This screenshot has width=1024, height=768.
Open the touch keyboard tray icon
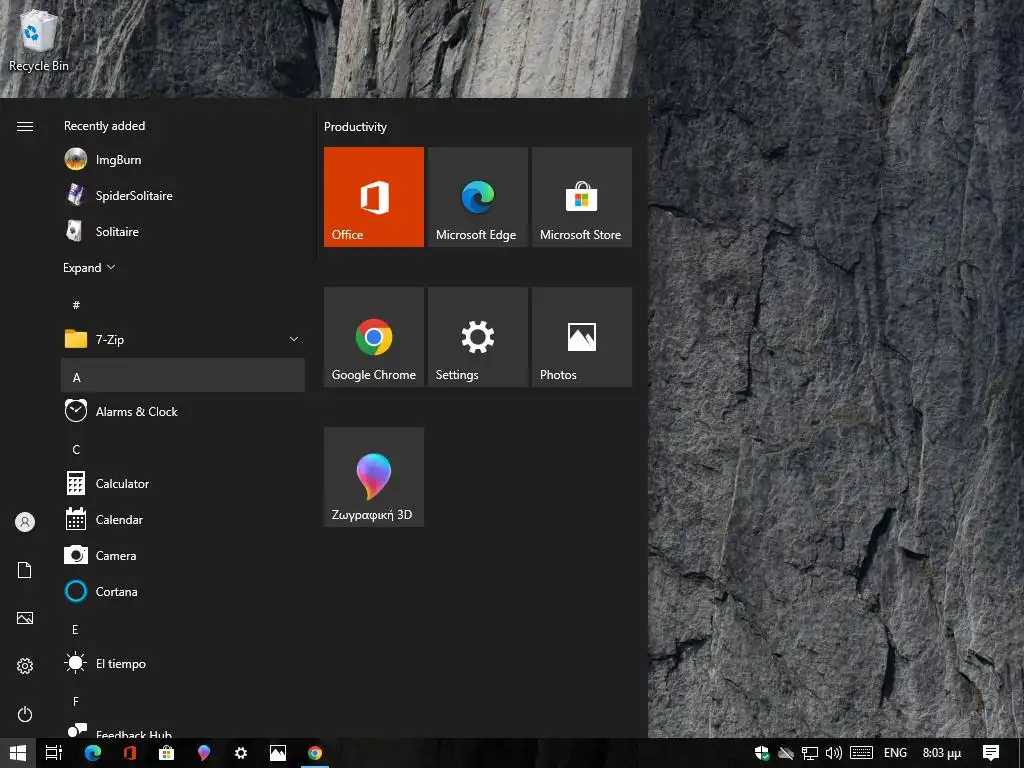tap(861, 753)
